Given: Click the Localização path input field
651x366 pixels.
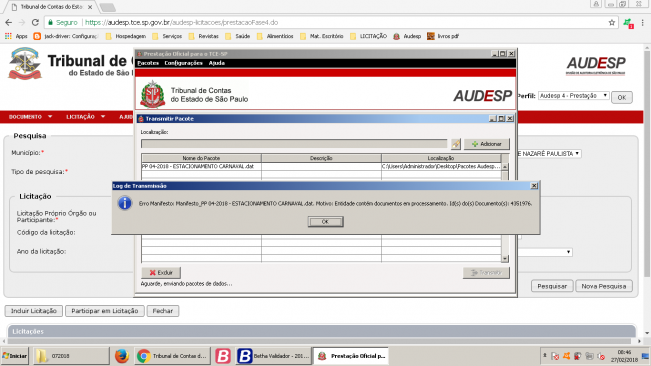Looking at the screenshot, I should [294, 144].
